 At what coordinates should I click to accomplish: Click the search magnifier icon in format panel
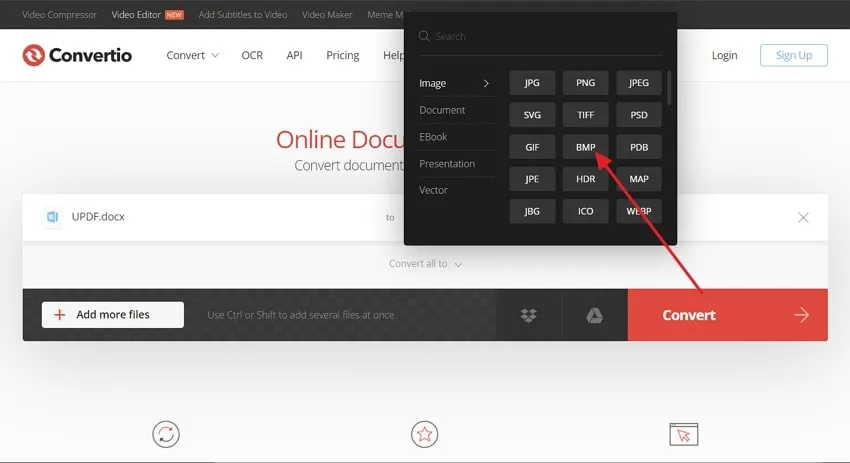click(424, 36)
